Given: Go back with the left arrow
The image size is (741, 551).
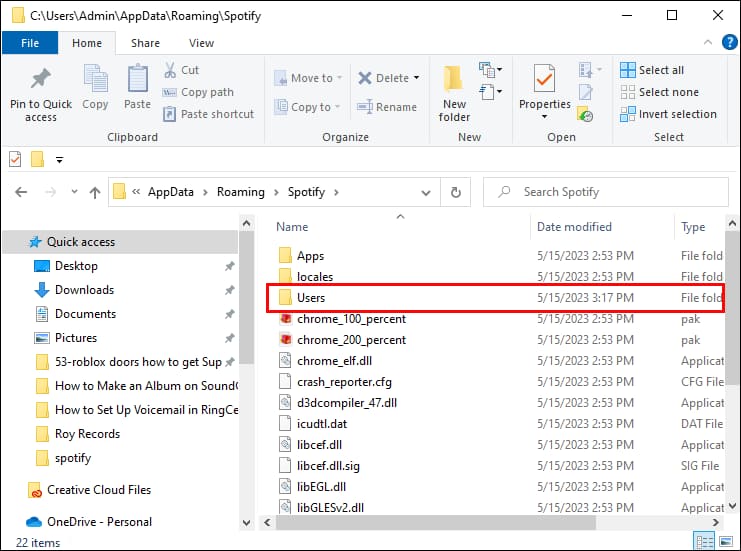Looking at the screenshot, I should point(21,192).
